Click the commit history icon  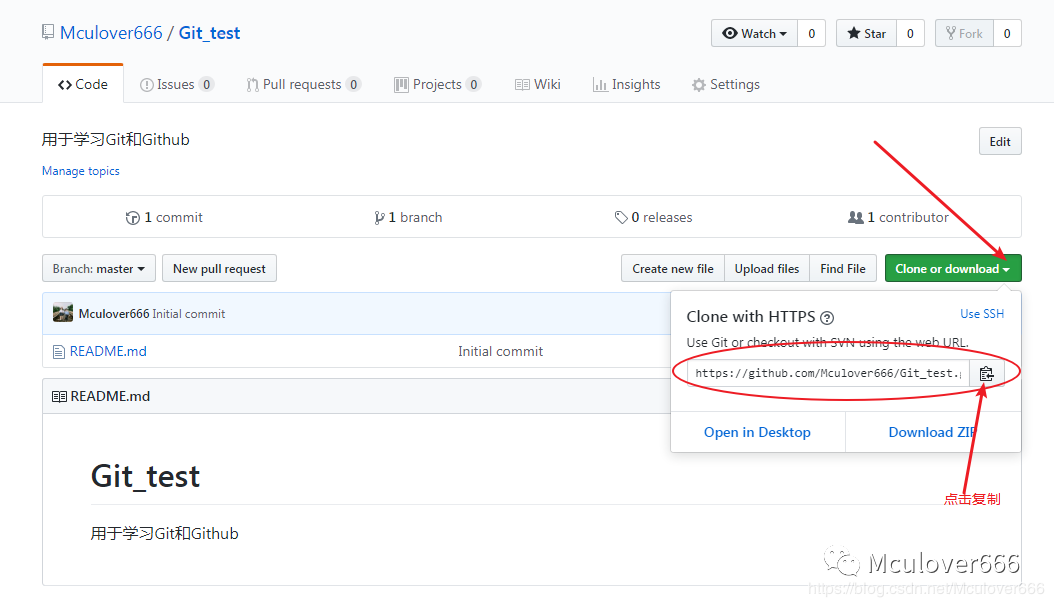(133, 217)
